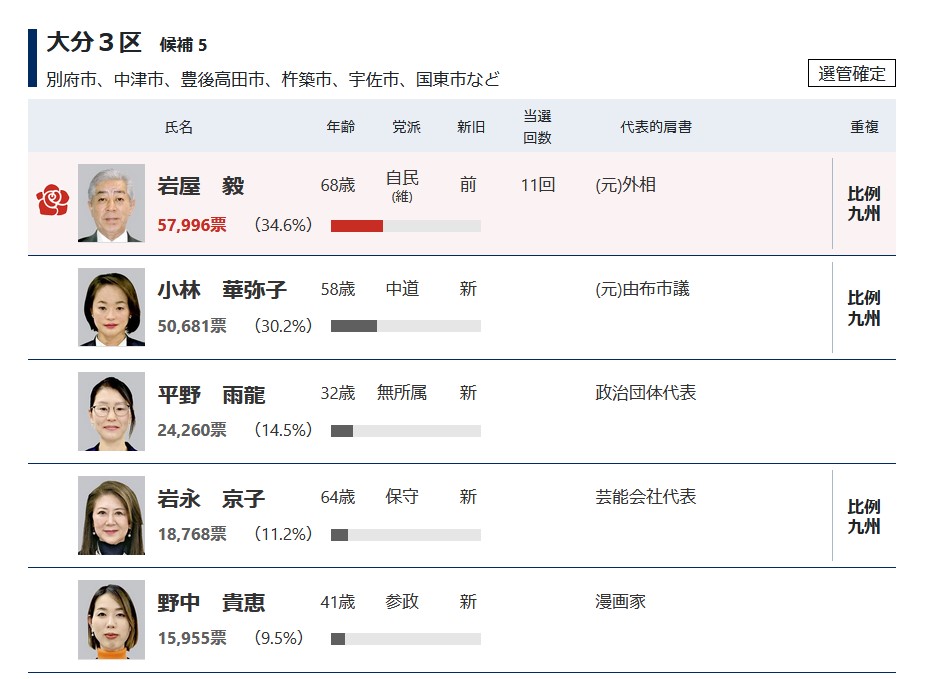Click the 大分３区 district heading
Image resolution: width=945 pixels, height=679 pixels.
(94, 43)
